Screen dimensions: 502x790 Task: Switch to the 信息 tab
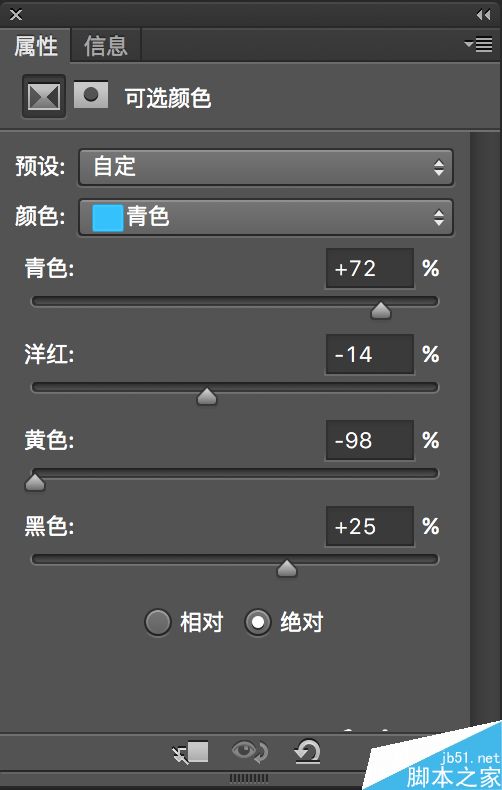(x=105, y=46)
